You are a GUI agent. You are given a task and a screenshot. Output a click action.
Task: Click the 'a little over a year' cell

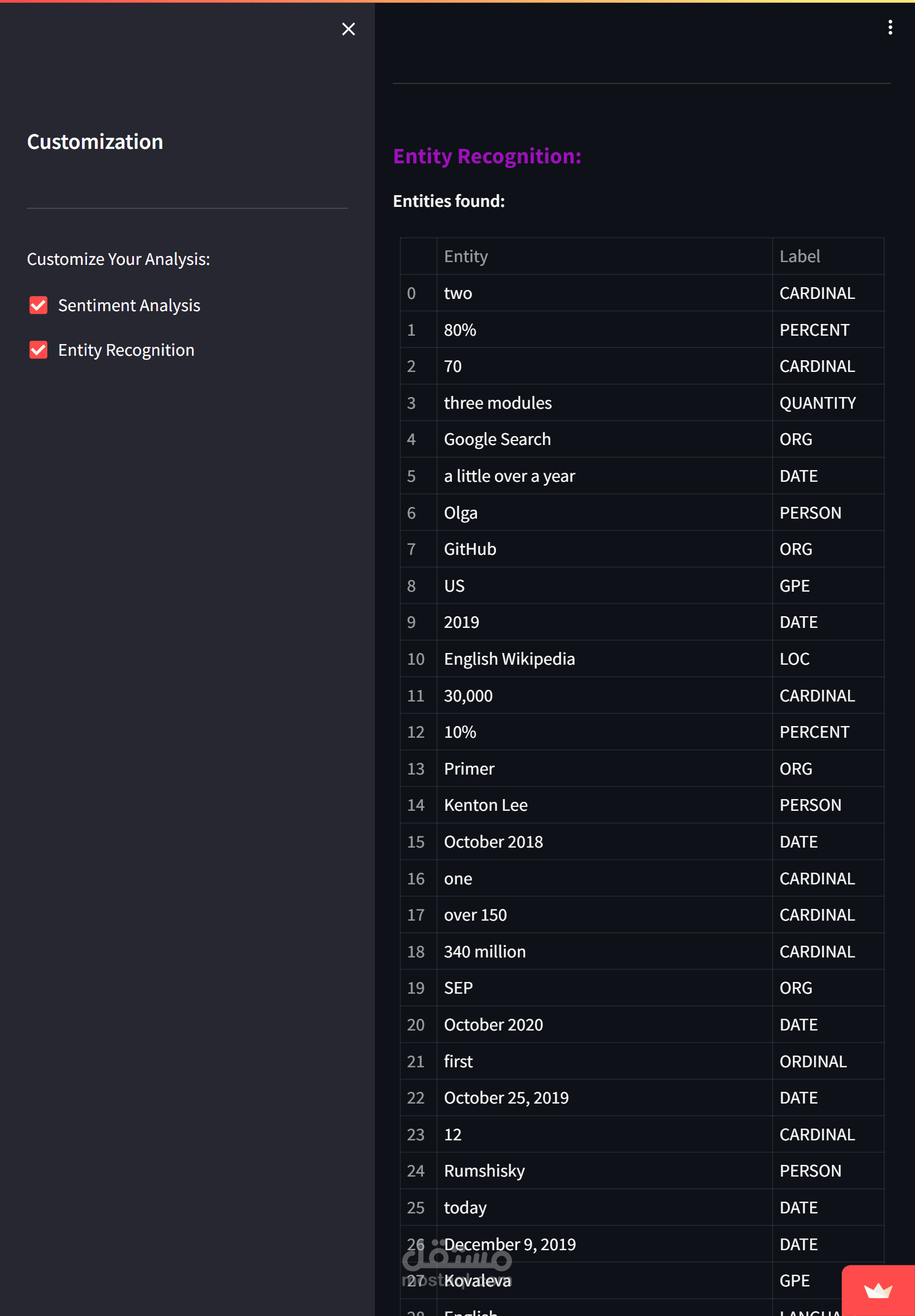coord(509,476)
